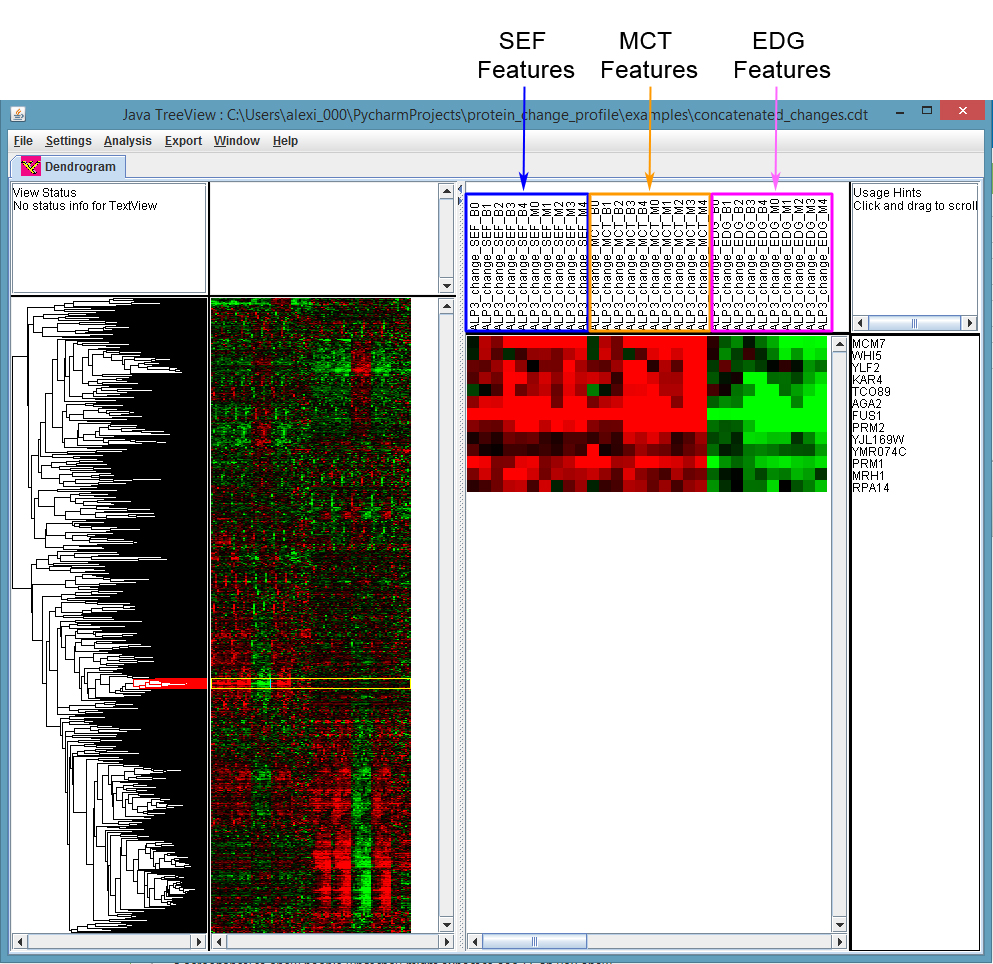The width and height of the screenshot is (993, 964).
Task: Click 'No status info for TextView' text
Action: [85, 206]
